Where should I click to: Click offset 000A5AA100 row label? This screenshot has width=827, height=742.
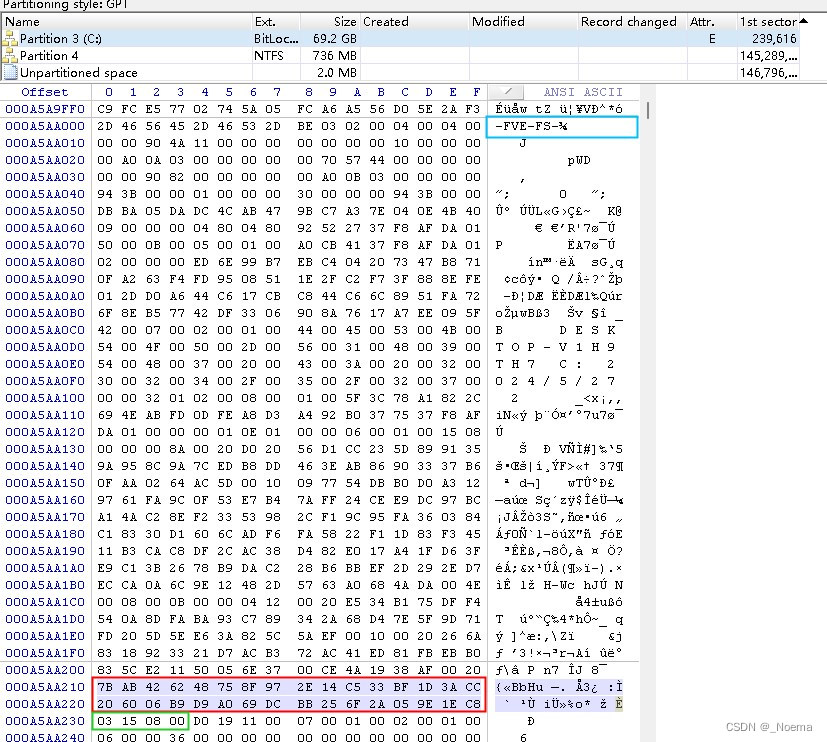click(x=45, y=398)
